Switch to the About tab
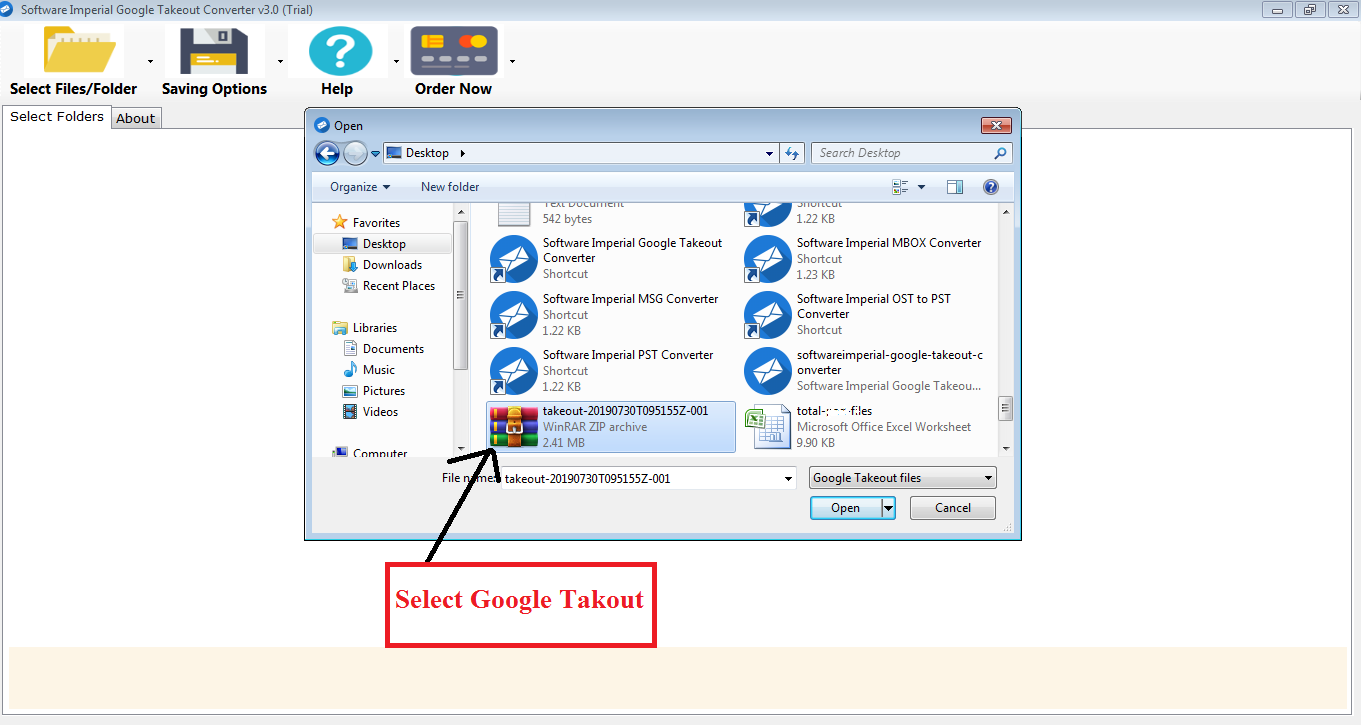The height and width of the screenshot is (725, 1361). tap(135, 118)
